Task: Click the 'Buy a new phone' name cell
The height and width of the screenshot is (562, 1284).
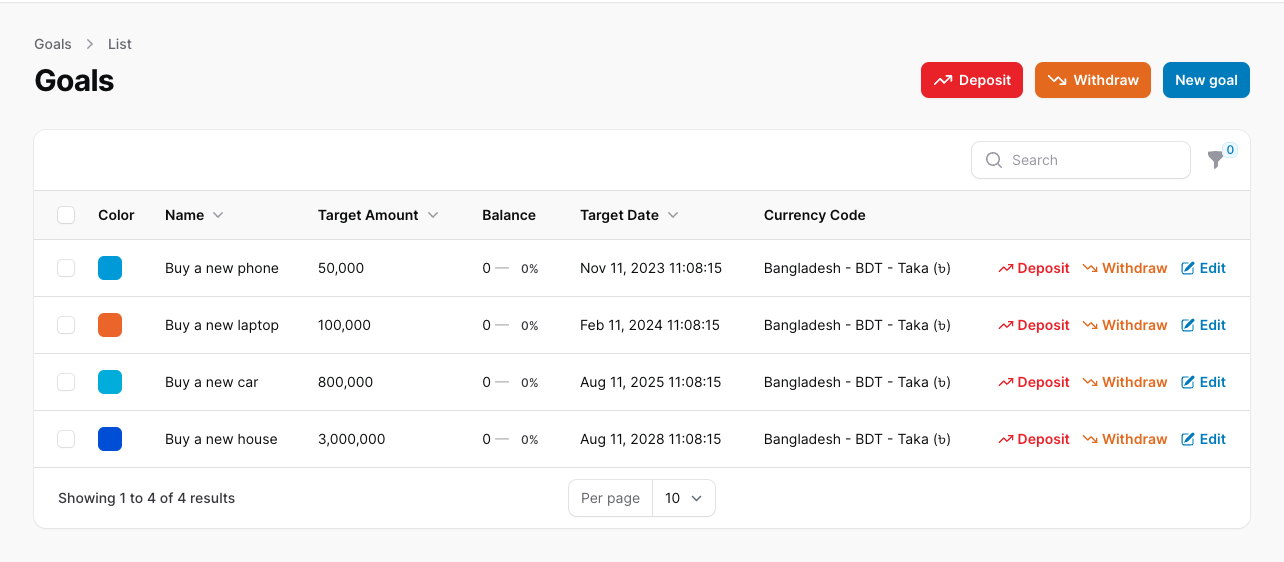Action: click(222, 268)
